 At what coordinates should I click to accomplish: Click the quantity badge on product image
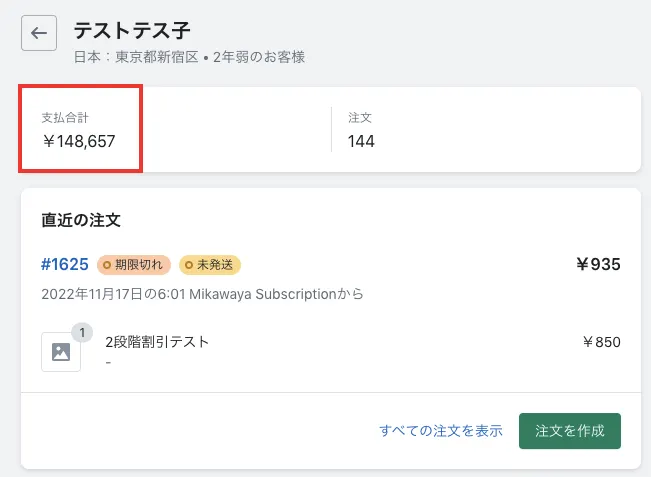(x=83, y=331)
